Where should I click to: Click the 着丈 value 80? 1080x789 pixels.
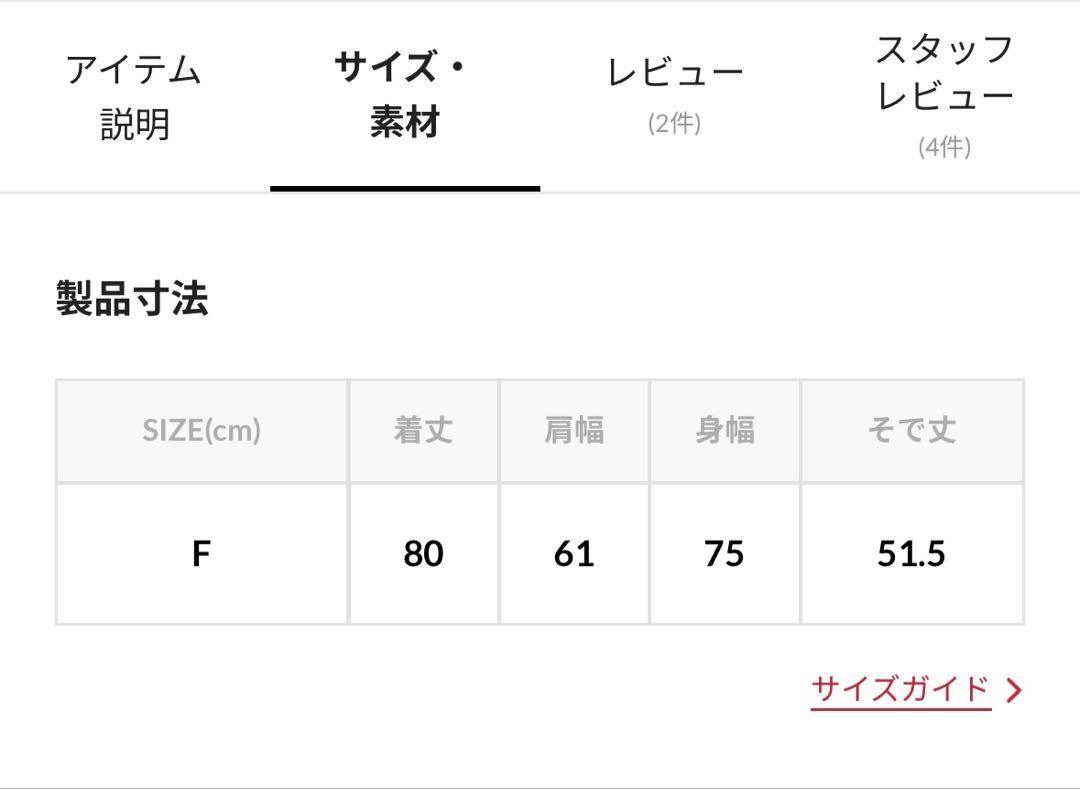[x=424, y=554]
